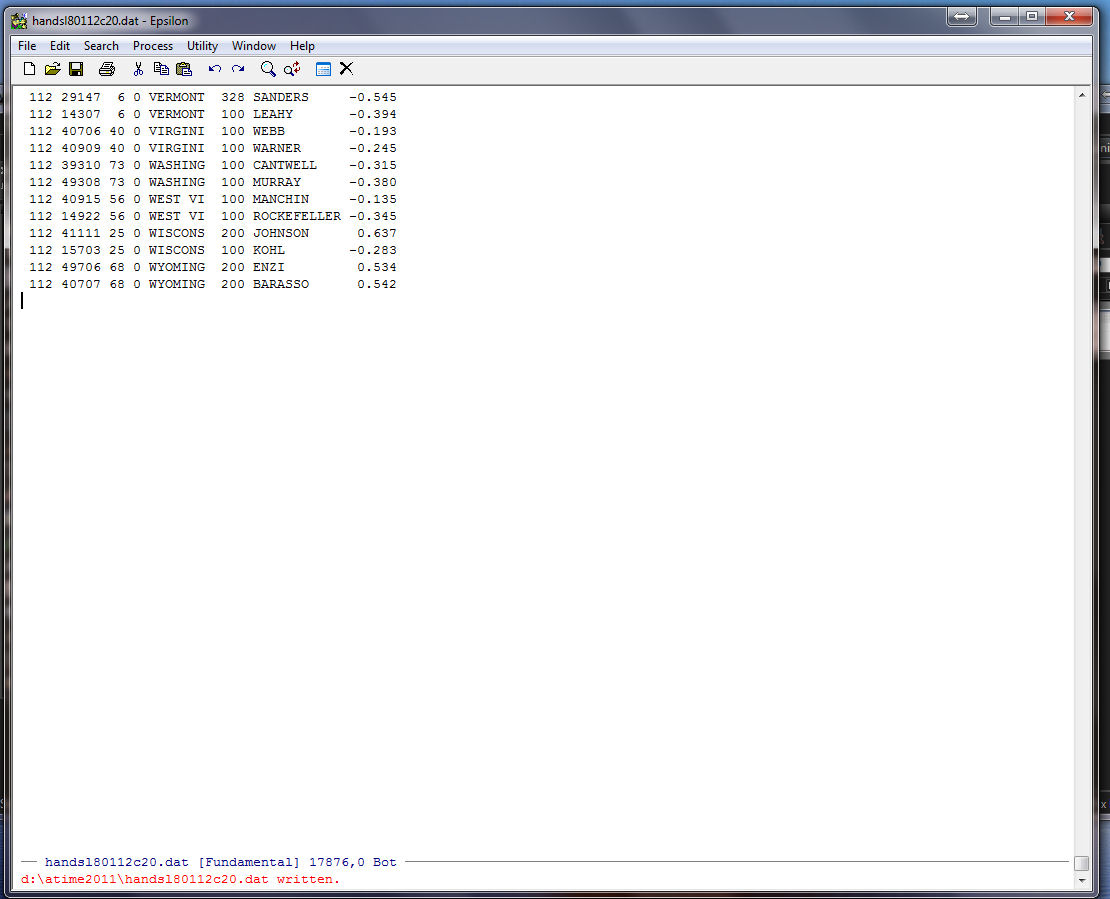Open a file with the folder icon

(x=52, y=69)
